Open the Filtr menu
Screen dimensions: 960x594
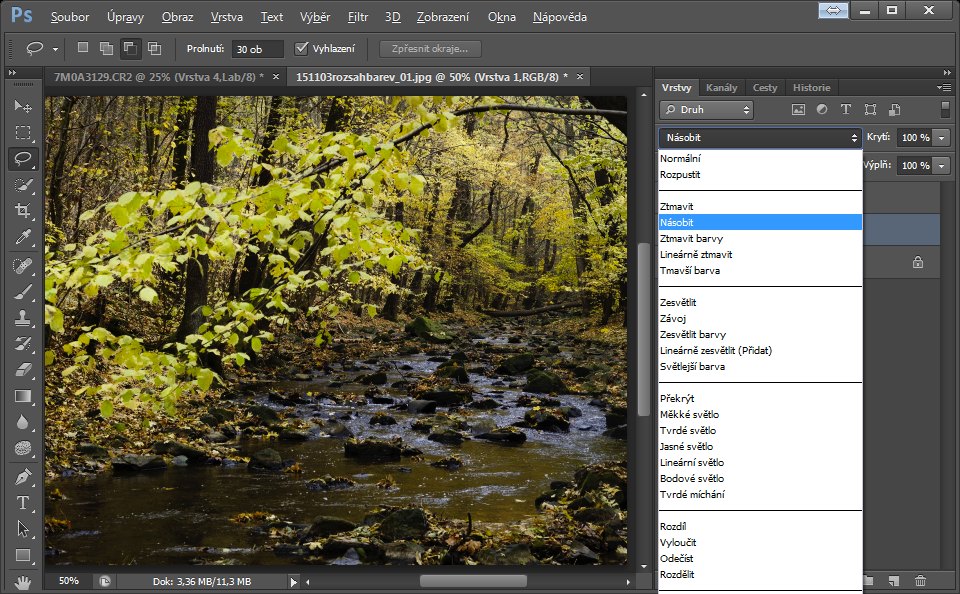click(358, 17)
